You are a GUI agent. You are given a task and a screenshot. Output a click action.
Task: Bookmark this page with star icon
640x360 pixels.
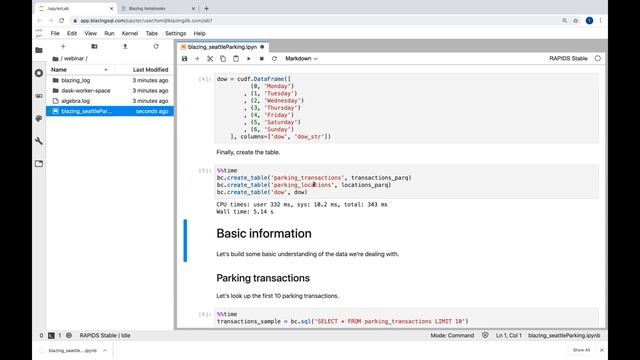[x=576, y=20]
